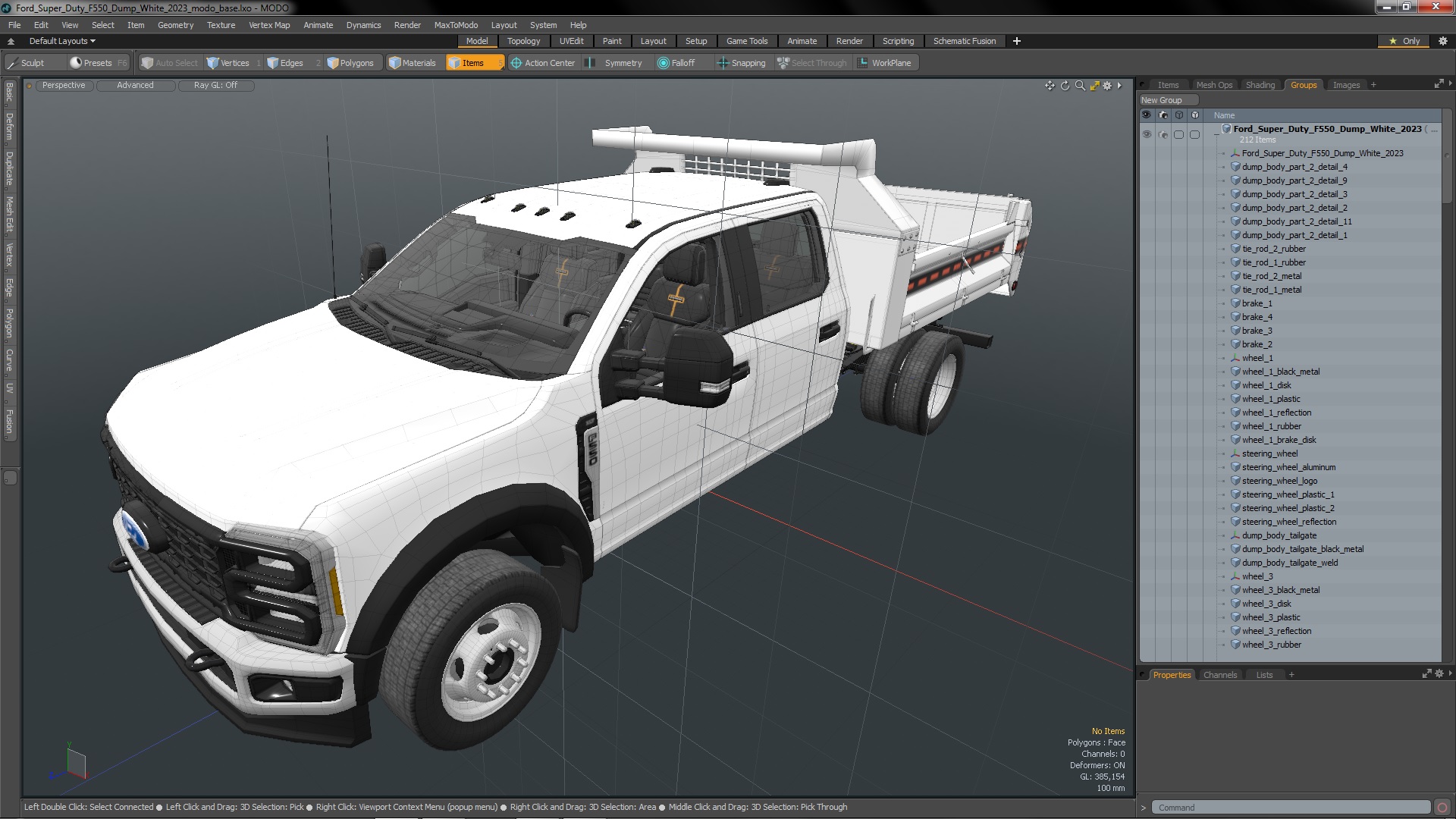Viewport: 1456px width, 819px height.
Task: Click the viewport rotate icon
Action: pyautogui.click(x=1065, y=86)
